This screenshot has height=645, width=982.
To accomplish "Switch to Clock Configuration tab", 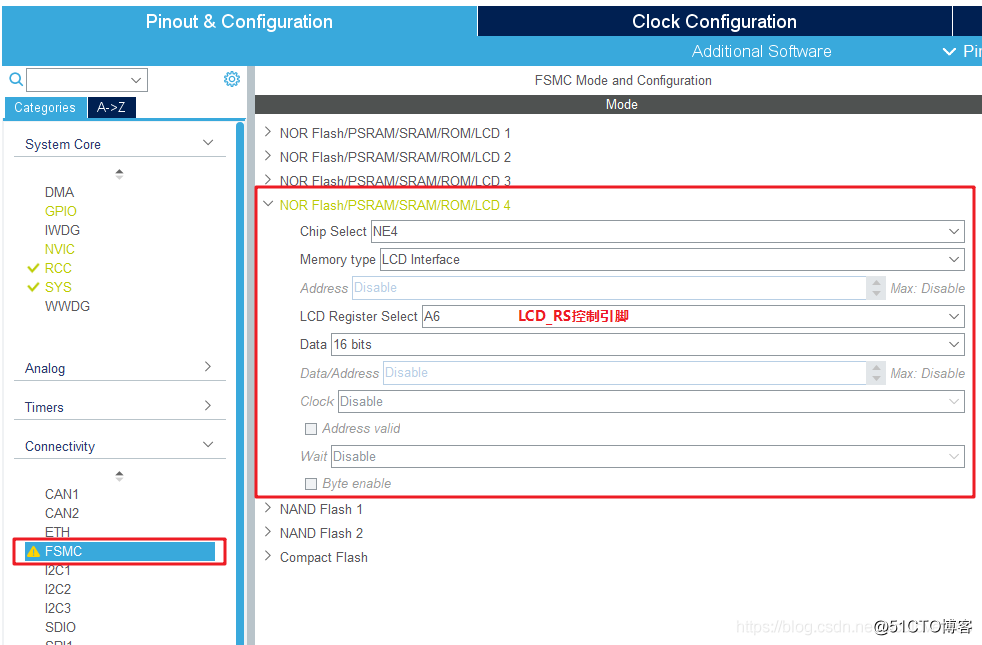I will [x=714, y=21].
